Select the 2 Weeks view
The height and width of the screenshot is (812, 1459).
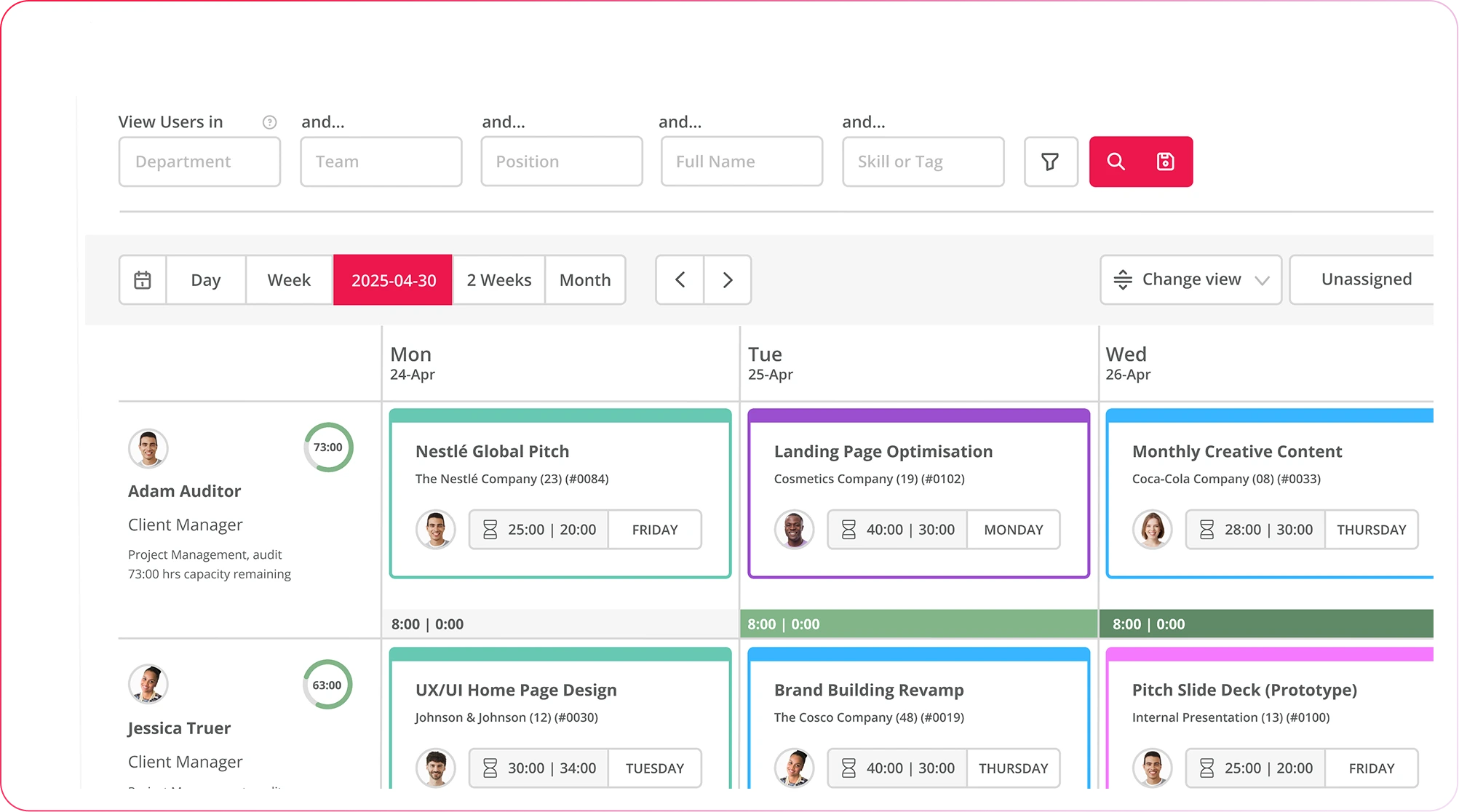click(499, 280)
